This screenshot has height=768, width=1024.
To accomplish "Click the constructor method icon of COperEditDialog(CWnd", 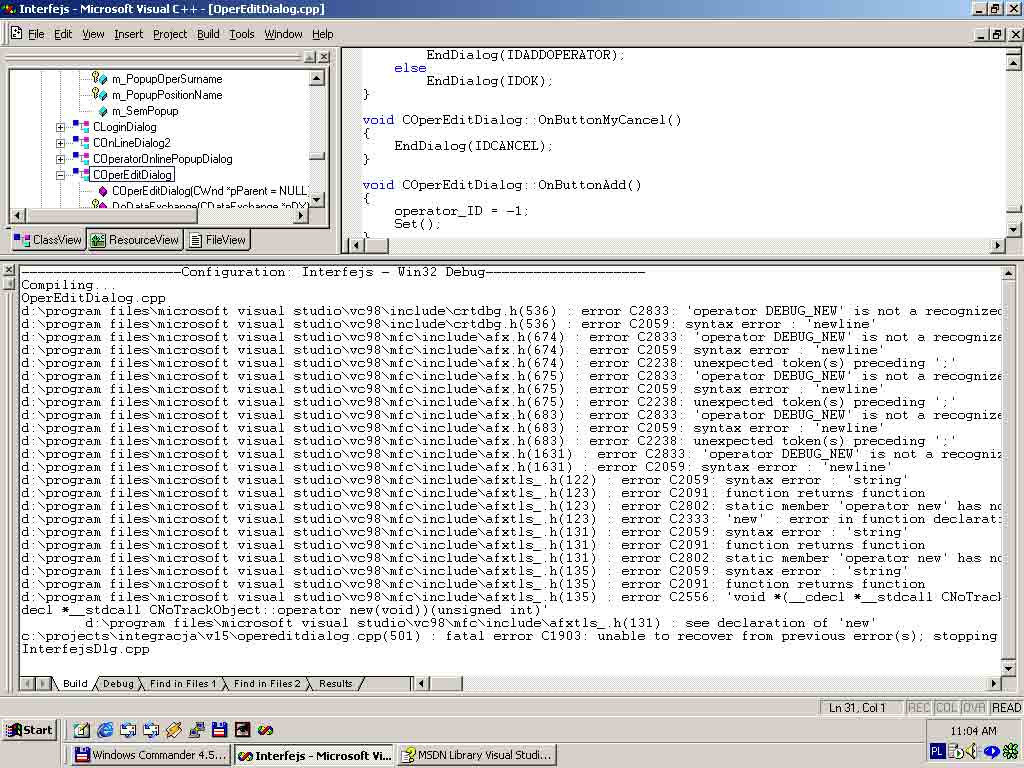I will coord(103,191).
